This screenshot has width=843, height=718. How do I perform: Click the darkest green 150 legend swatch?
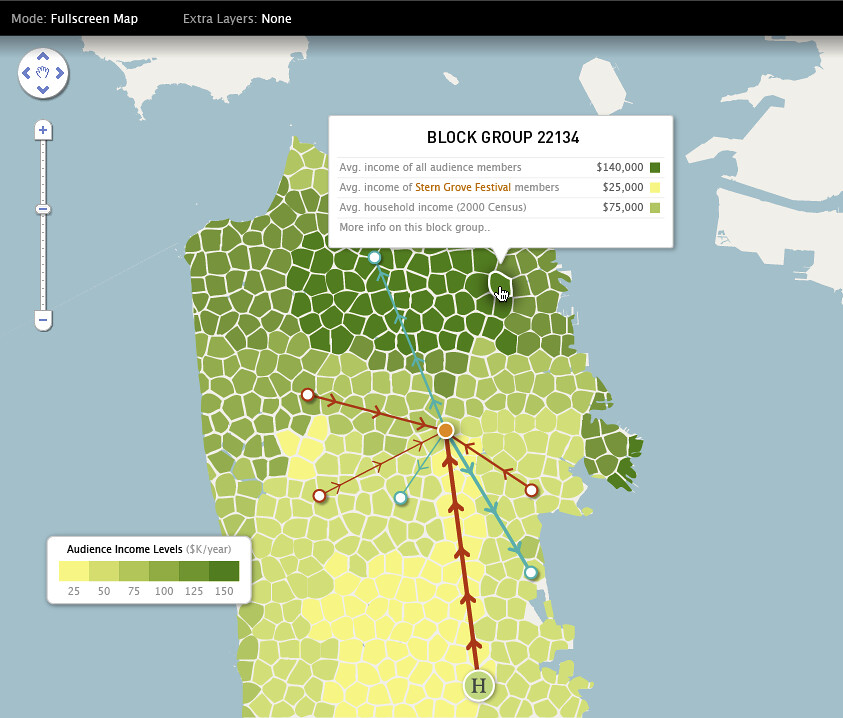tap(225, 571)
